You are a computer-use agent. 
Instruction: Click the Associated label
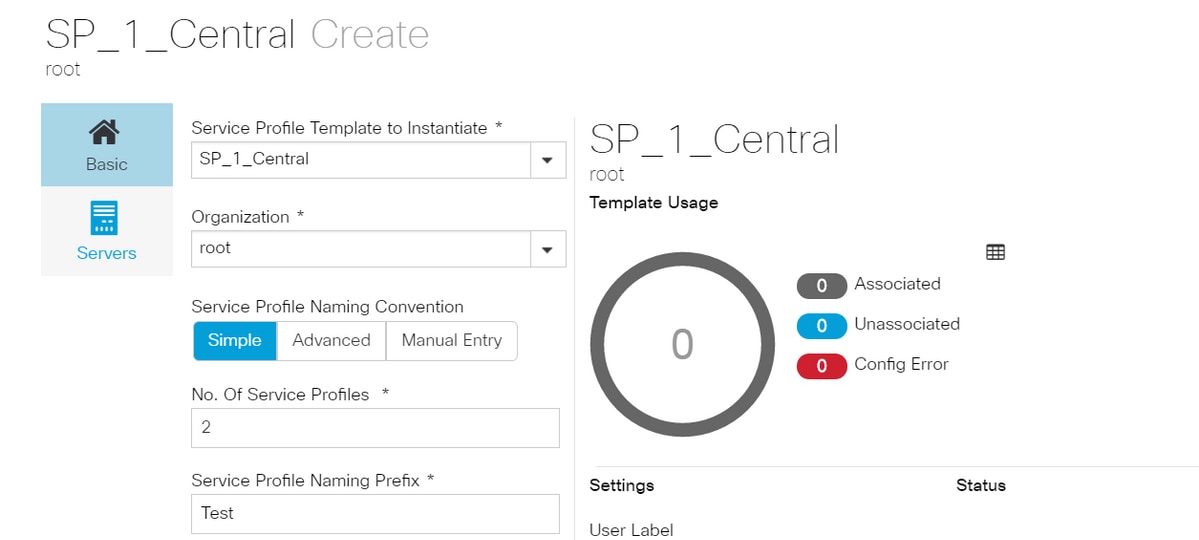tap(897, 284)
